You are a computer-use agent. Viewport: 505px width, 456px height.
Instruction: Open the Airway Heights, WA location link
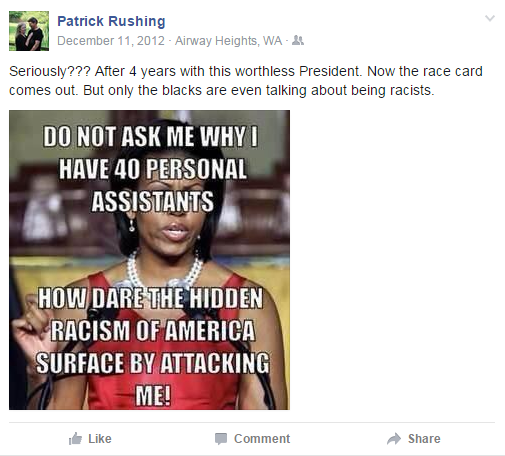[229, 41]
